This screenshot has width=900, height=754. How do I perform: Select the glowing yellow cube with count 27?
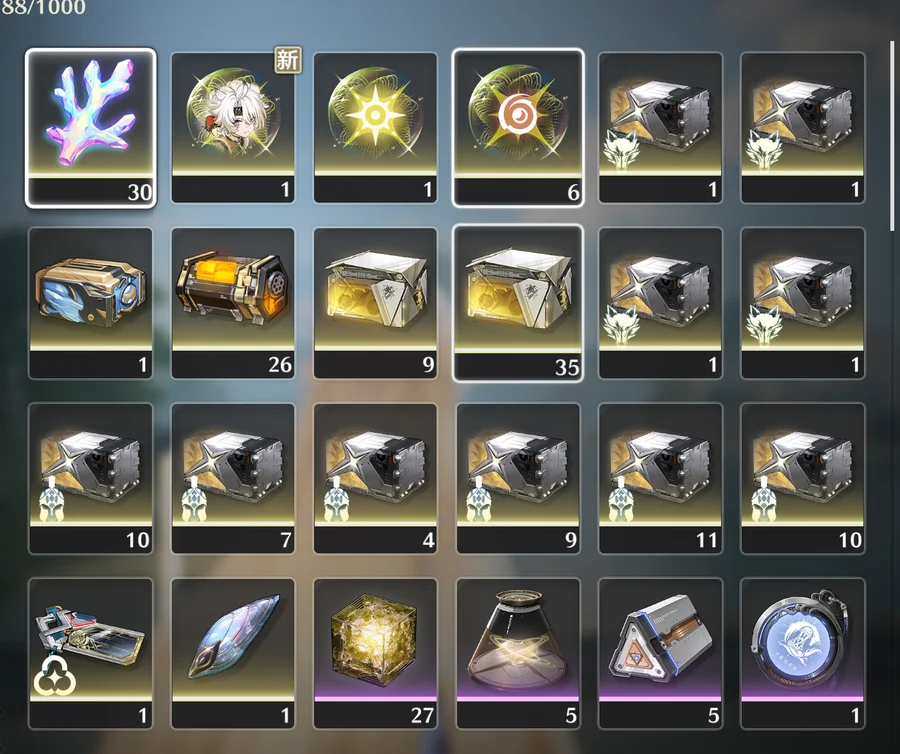[x=375, y=654]
